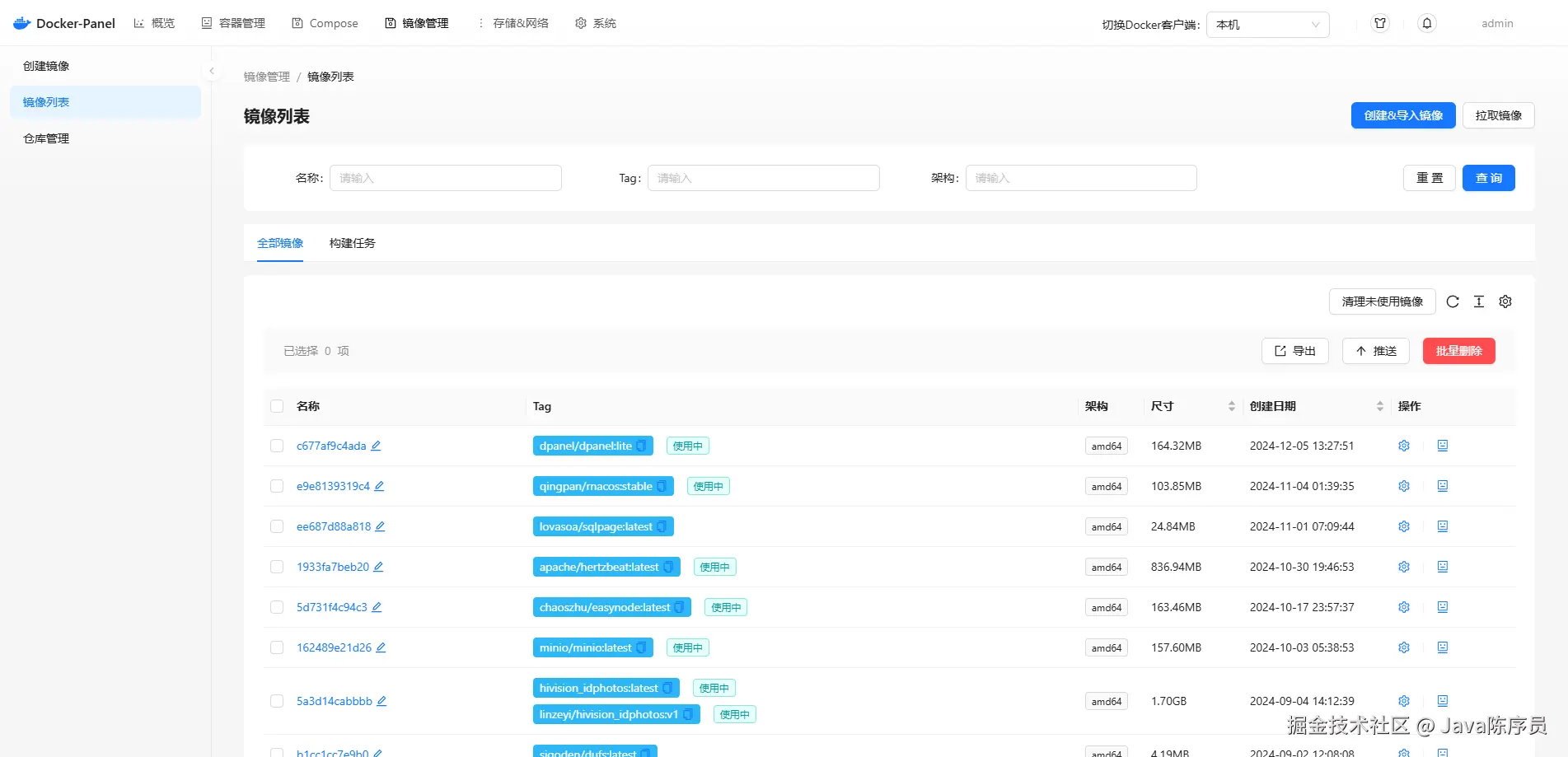The image size is (1568, 757).
Task: Open gear action for chaoszhu/easynode:latest row
Action: click(1404, 607)
